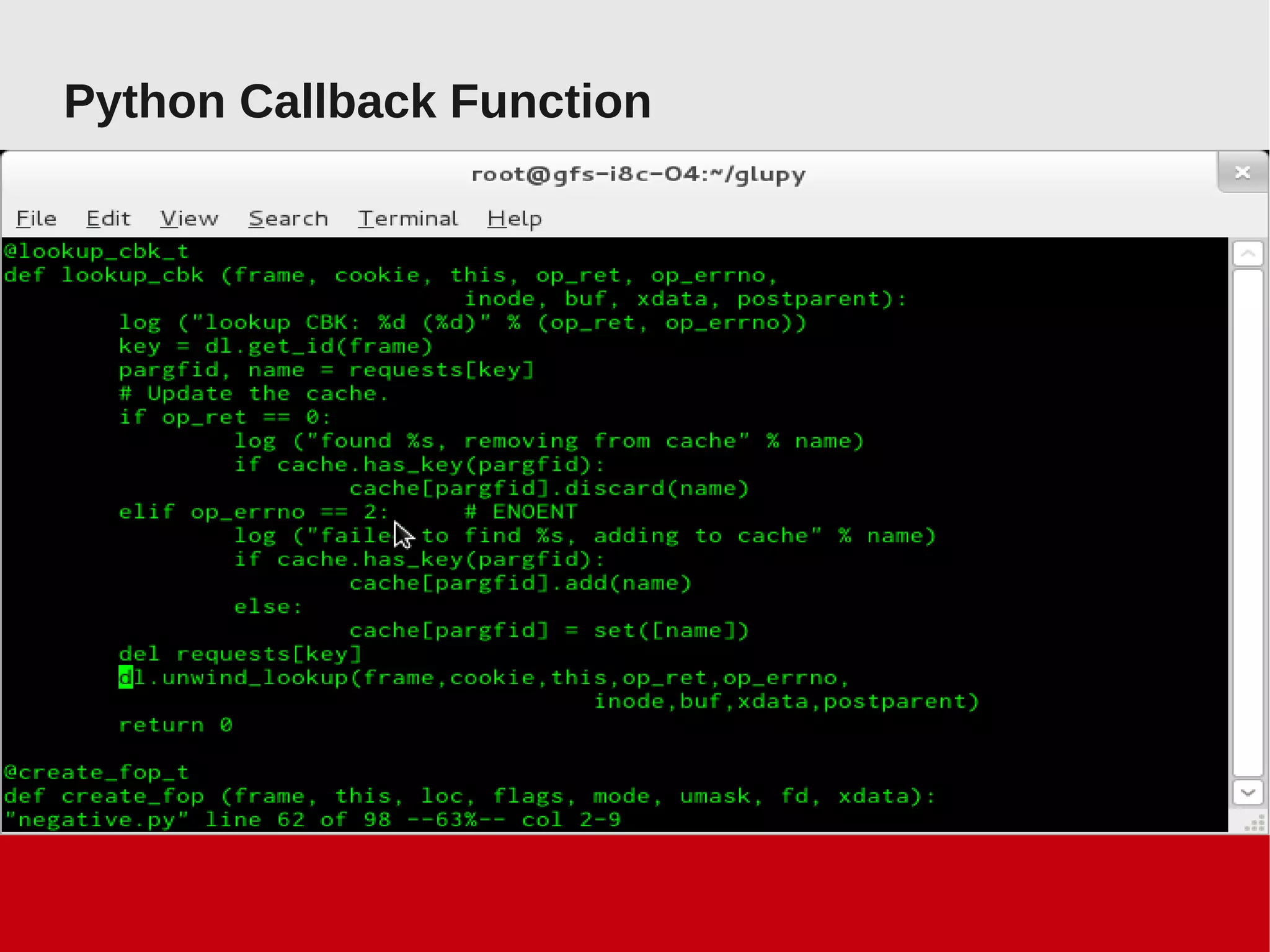Click 'cache[pargfid].discard(name)' line
The image size is (1270, 952).
click(x=549, y=488)
